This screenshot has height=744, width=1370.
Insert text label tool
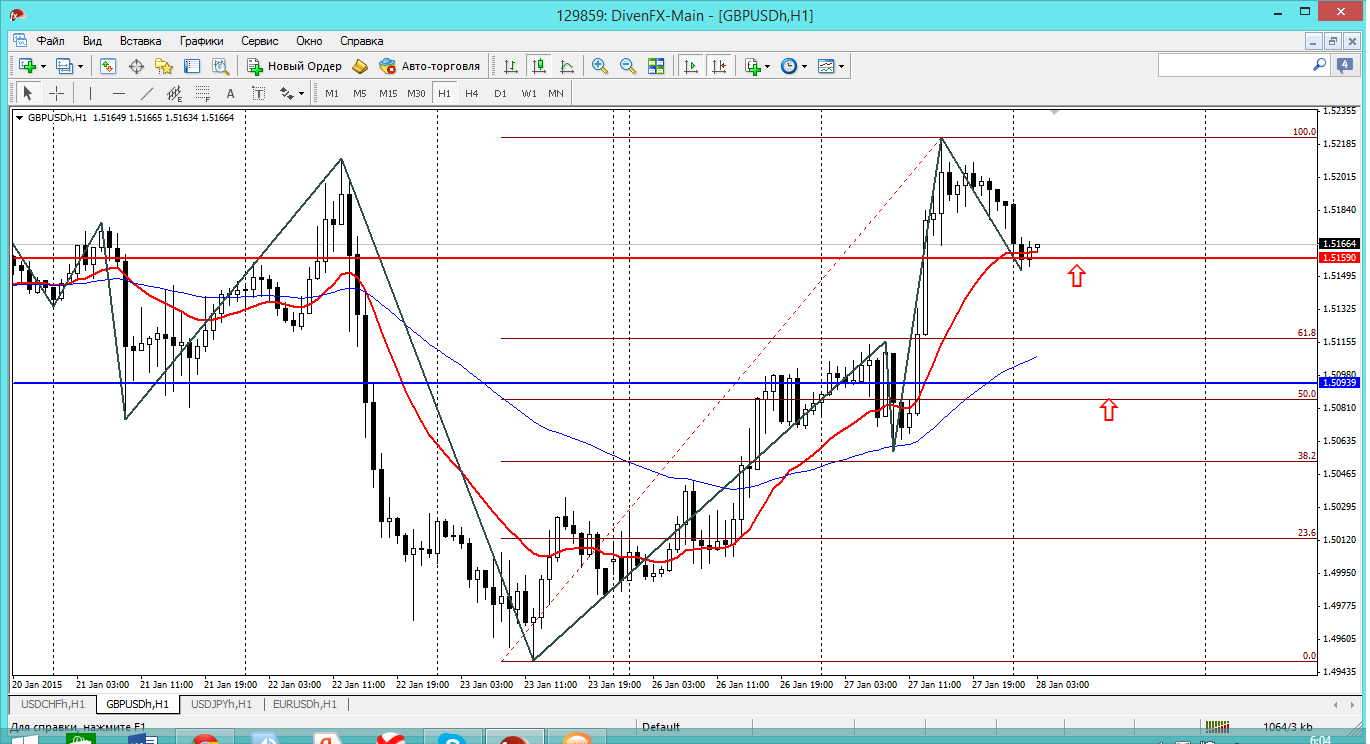coord(230,93)
